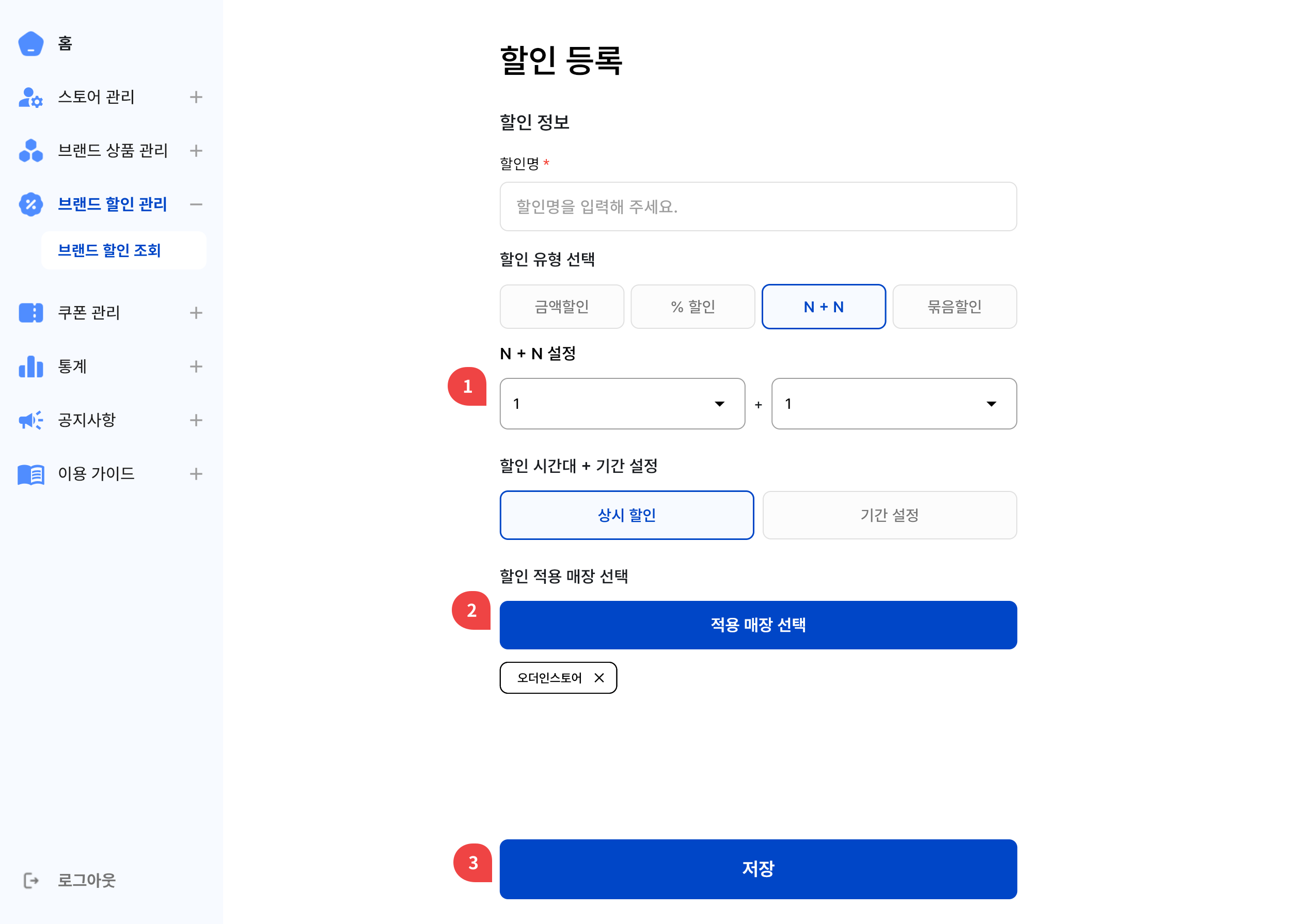The image size is (1294, 924).
Task: Open 브랜드 할인 조회 submenu
Action: click(x=123, y=250)
